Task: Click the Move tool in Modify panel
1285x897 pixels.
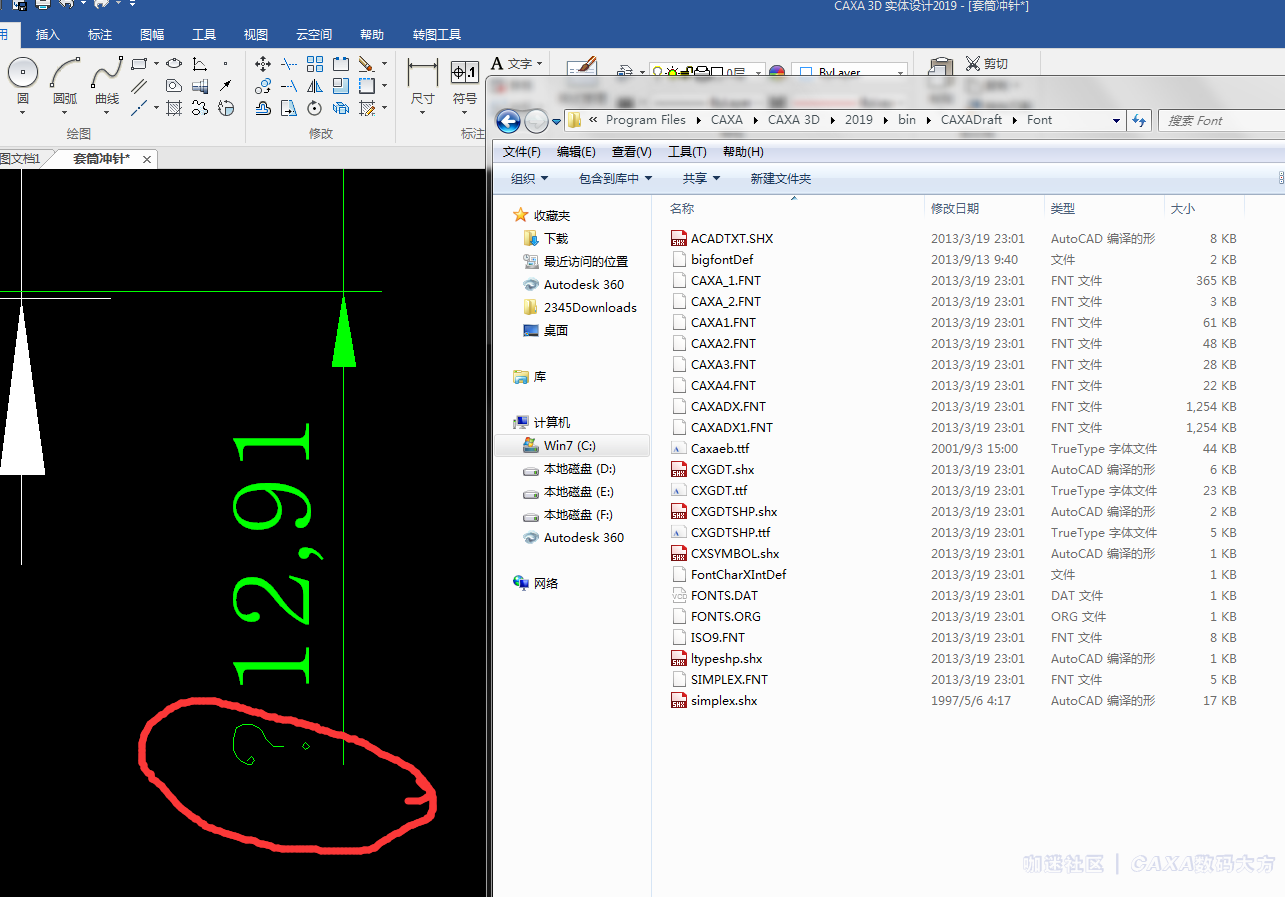Action: pos(263,64)
